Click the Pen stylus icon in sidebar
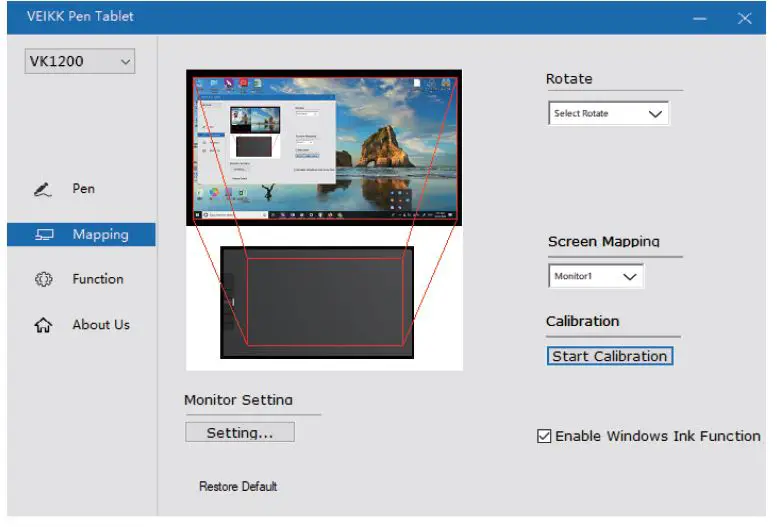This screenshot has width=777, height=527. 43,189
